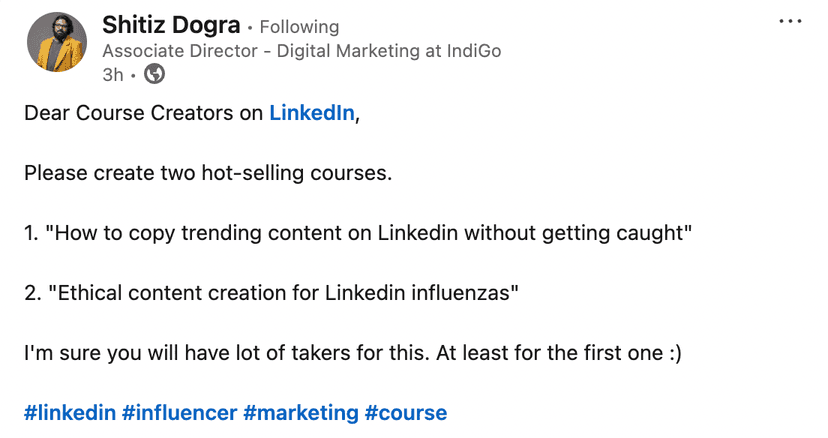Click the 'Dear Course Creators on' text

coord(143,113)
